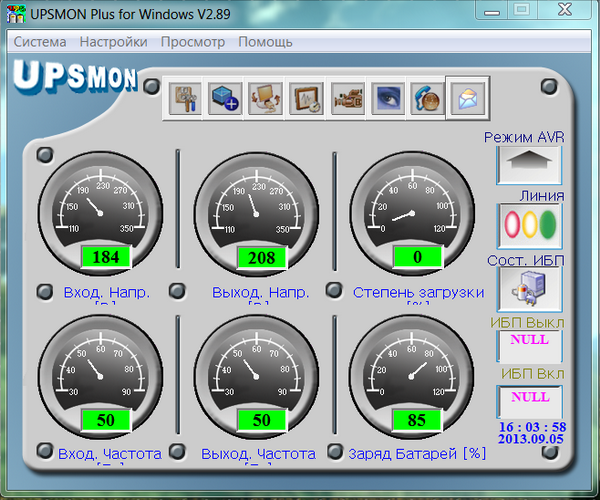Click the UPSMON title bar app icon
The height and width of the screenshot is (500, 600).
[16, 13]
